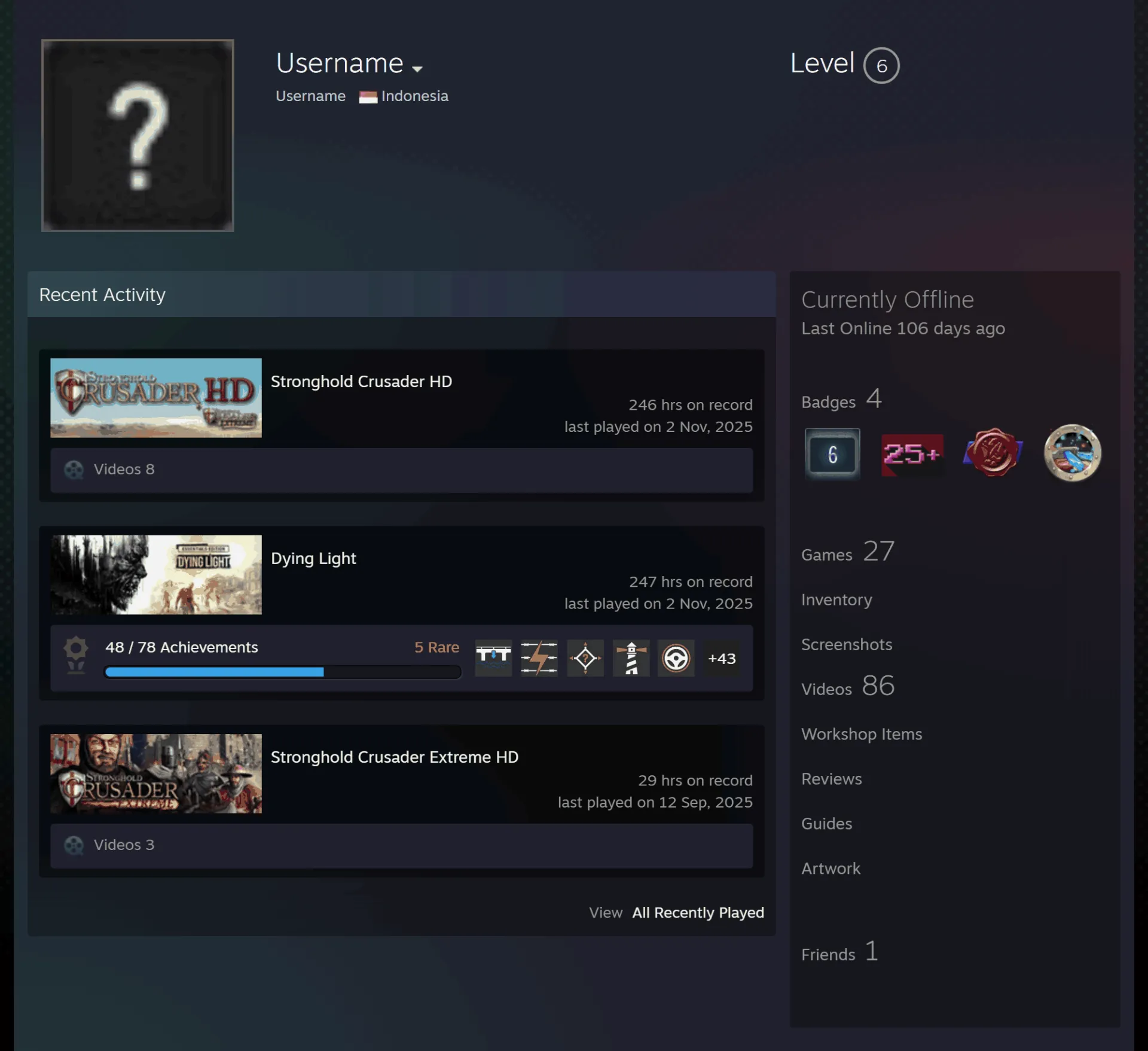Viewport: 1148px width, 1051px height.
Task: Show the +43 more achievements
Action: (x=722, y=658)
